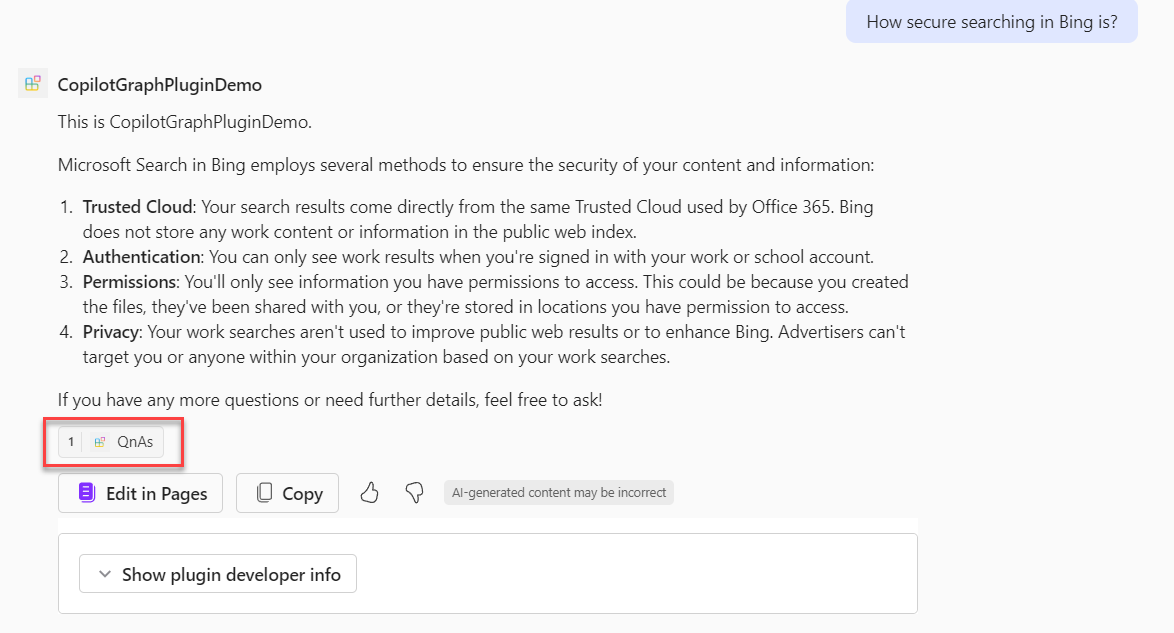This screenshot has width=1174, height=633.
Task: Expand the plugin developer info chevron
Action: [104, 575]
